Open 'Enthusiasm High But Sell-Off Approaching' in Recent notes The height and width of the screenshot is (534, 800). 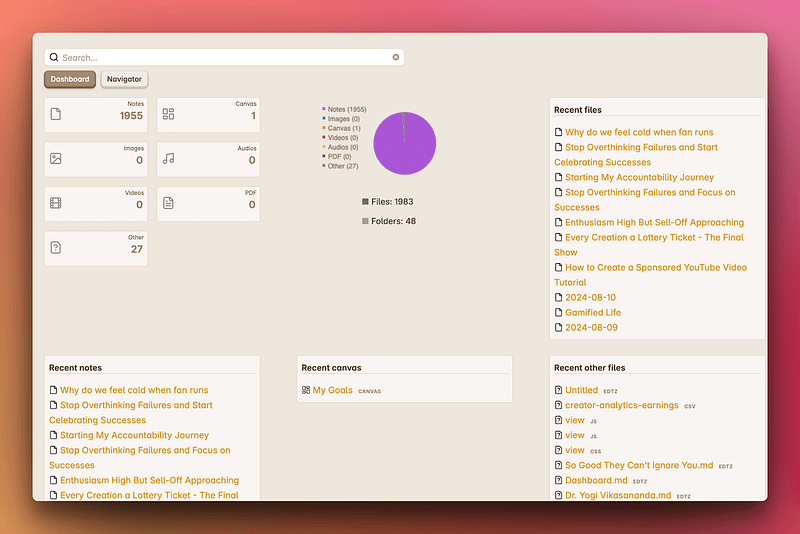(x=149, y=480)
